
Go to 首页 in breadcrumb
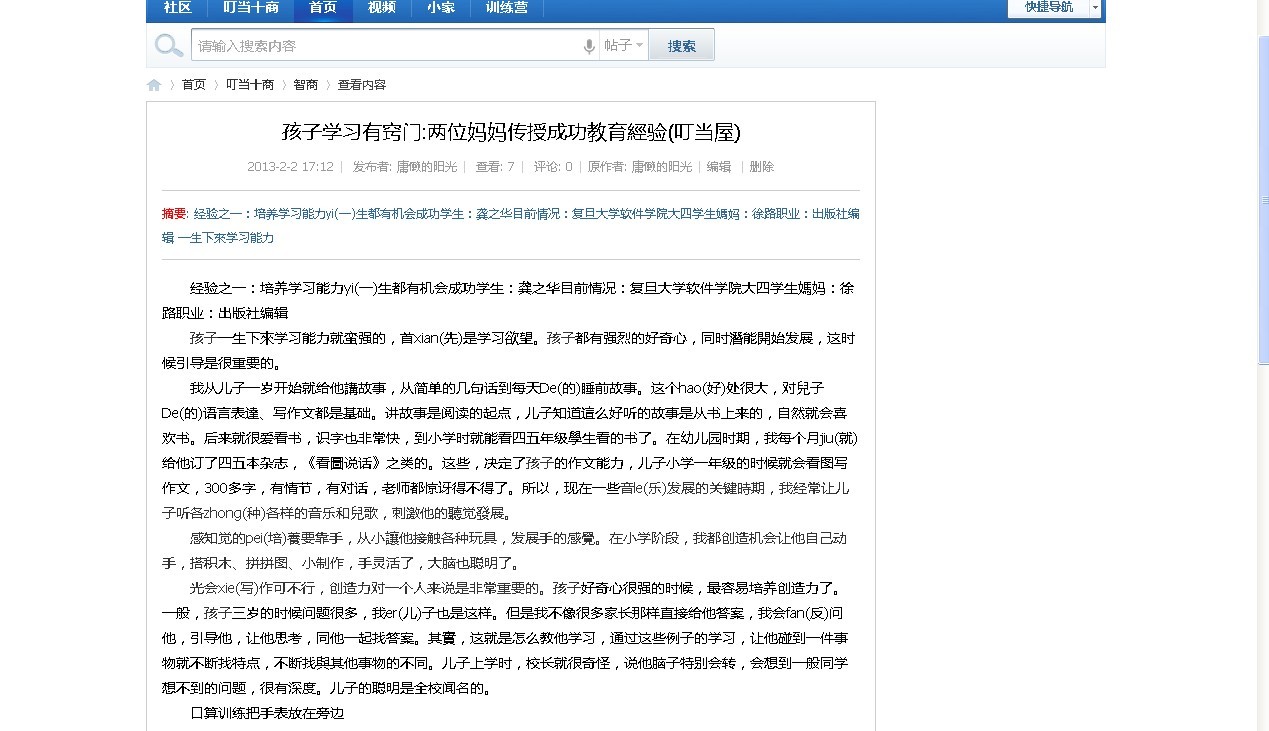coord(194,85)
